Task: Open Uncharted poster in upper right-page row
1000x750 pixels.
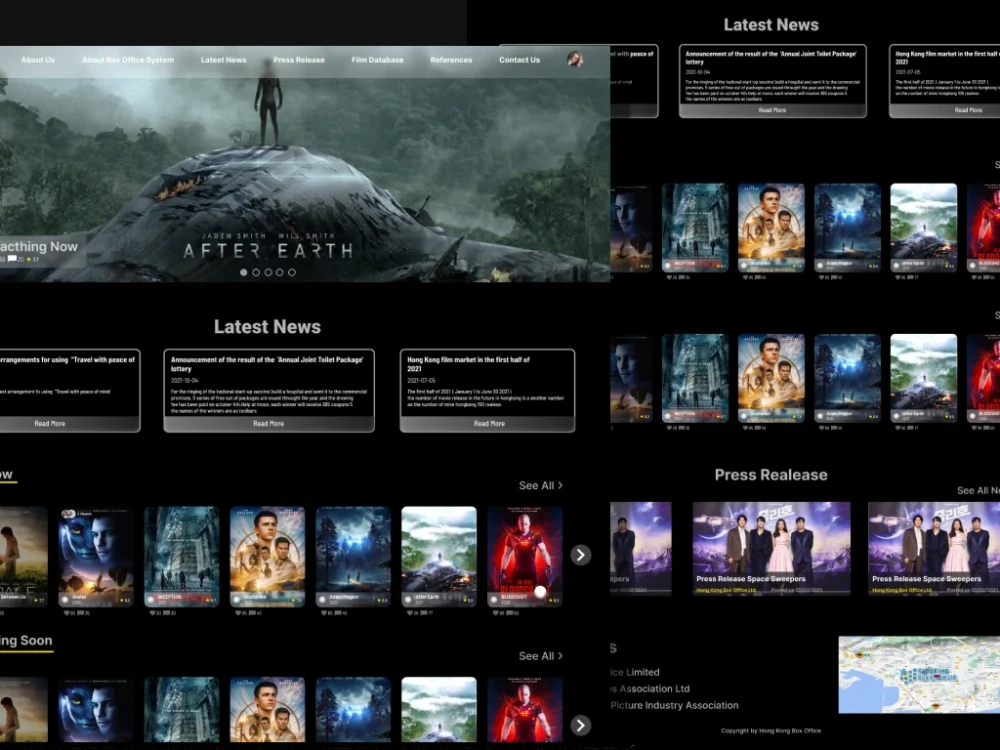Action: pyautogui.click(x=771, y=228)
